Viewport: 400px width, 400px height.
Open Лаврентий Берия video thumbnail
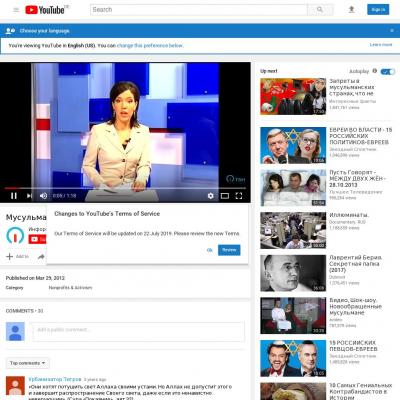coord(293,273)
